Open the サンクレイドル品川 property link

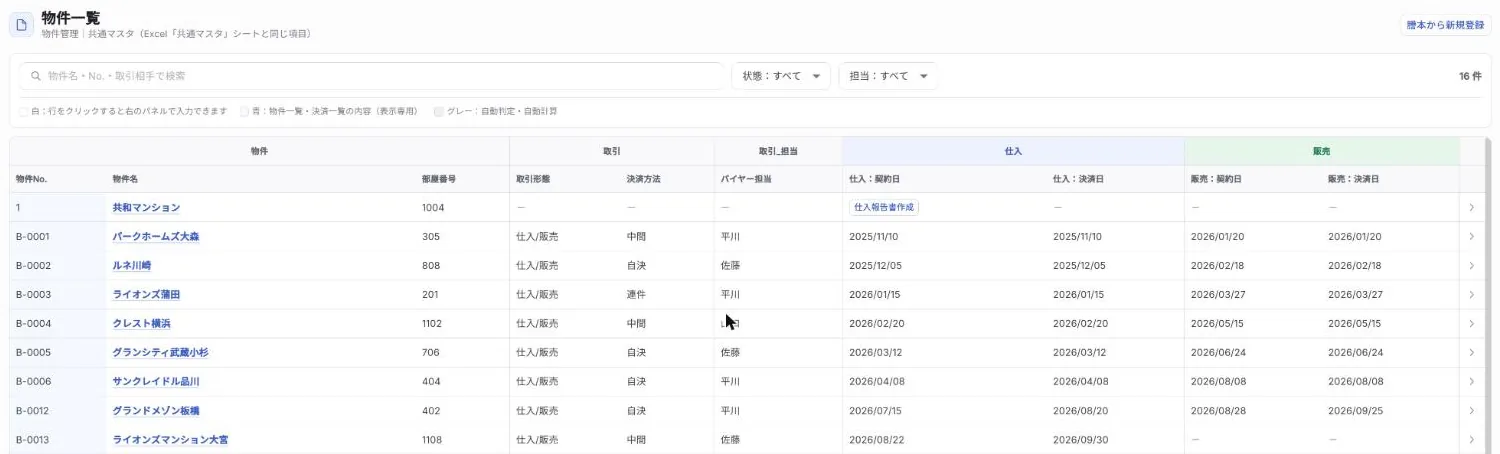[156, 382]
